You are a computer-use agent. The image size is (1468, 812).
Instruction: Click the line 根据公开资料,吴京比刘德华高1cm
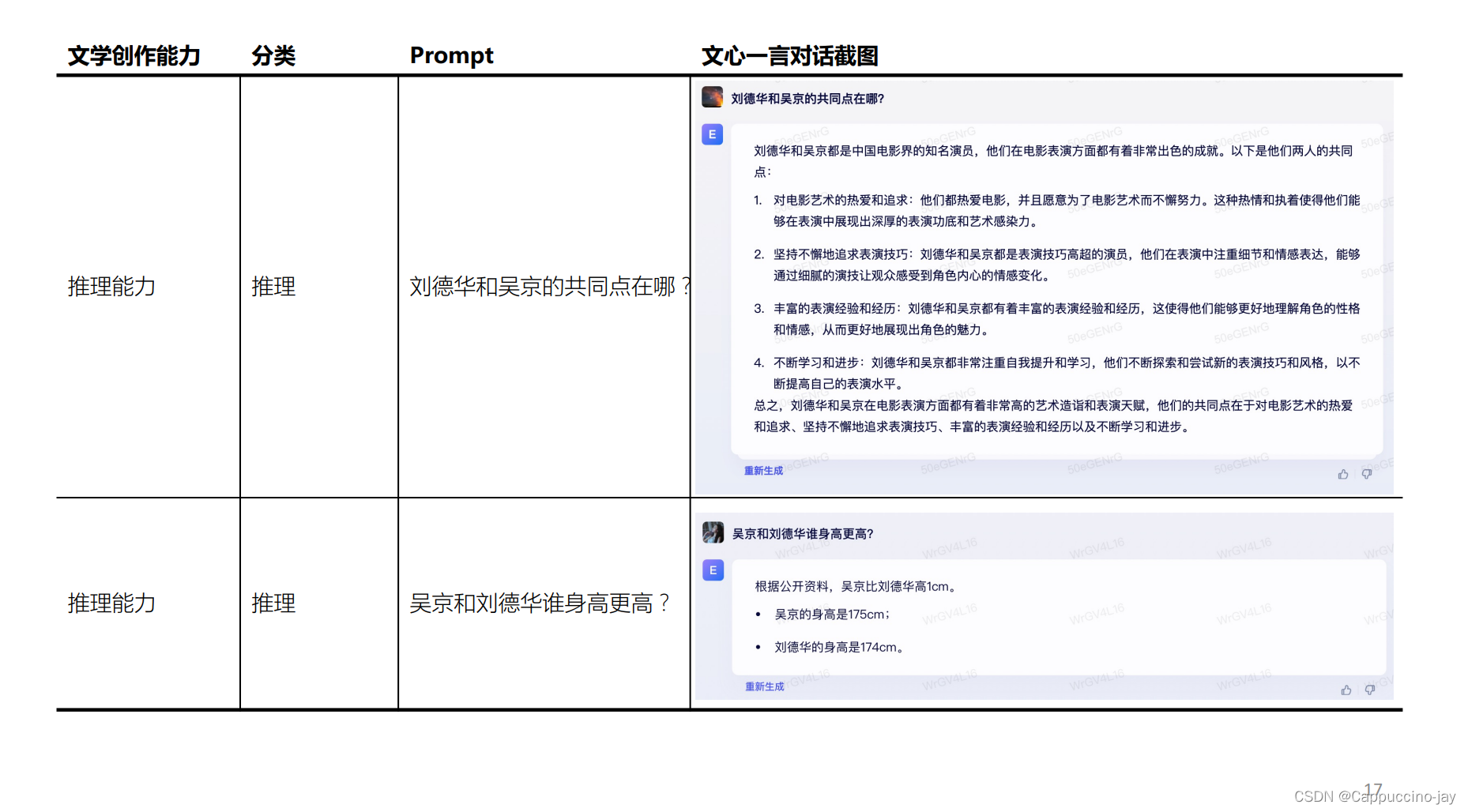point(857,586)
